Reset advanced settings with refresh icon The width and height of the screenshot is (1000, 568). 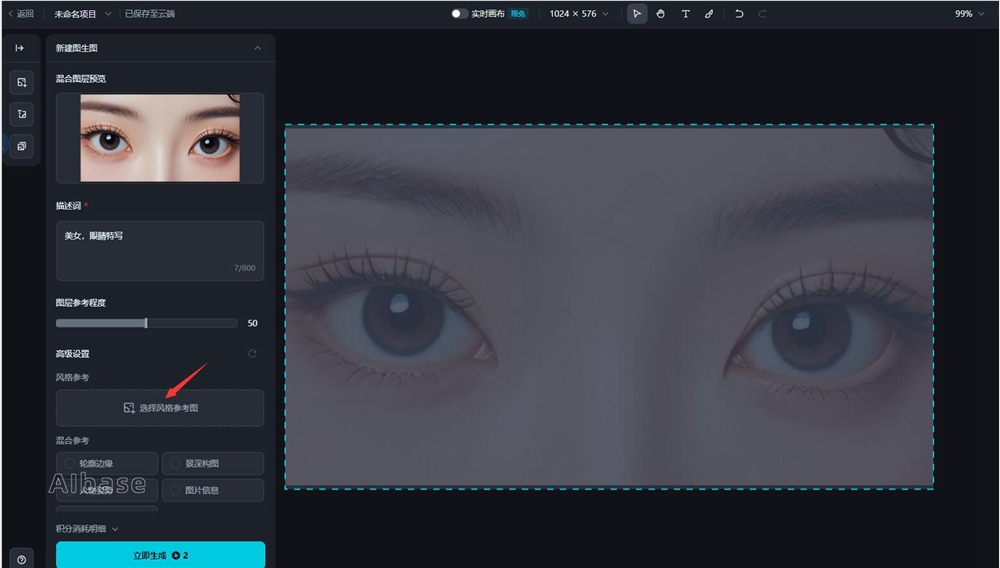click(252, 354)
